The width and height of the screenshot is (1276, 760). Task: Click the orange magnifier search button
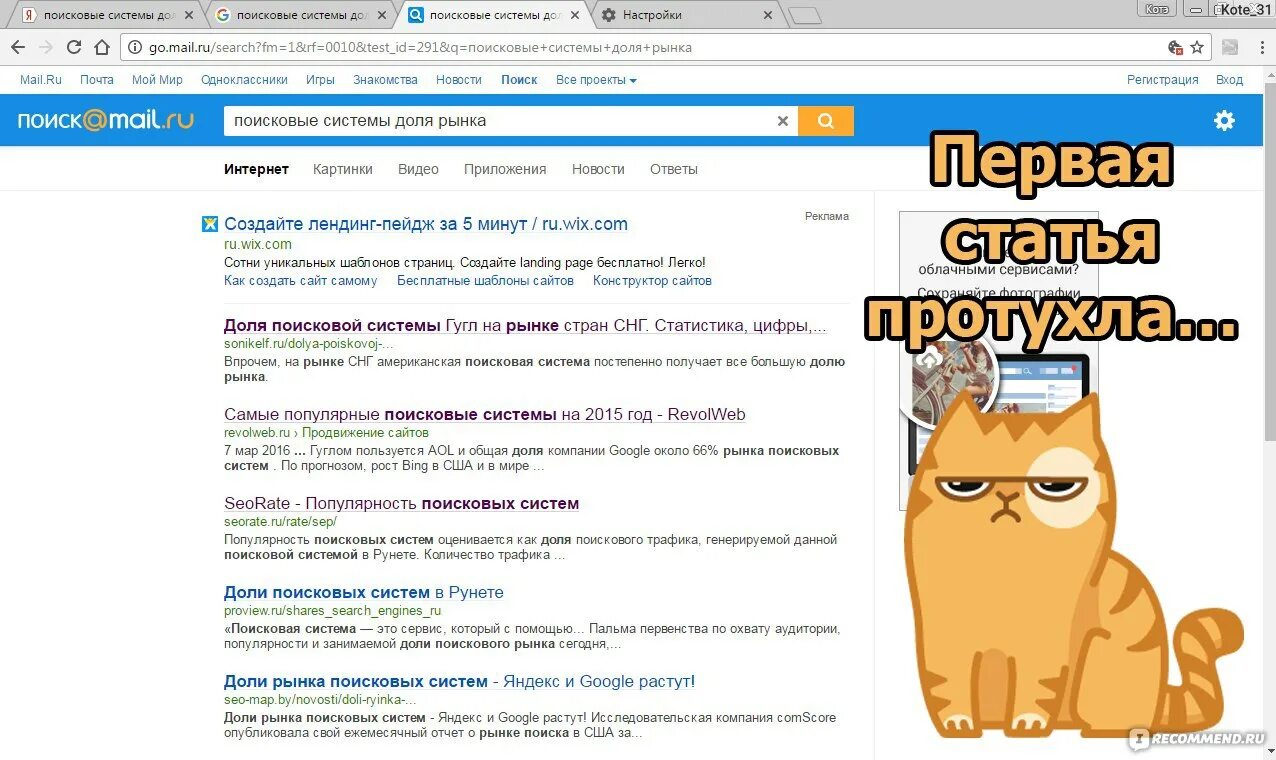[x=826, y=121]
